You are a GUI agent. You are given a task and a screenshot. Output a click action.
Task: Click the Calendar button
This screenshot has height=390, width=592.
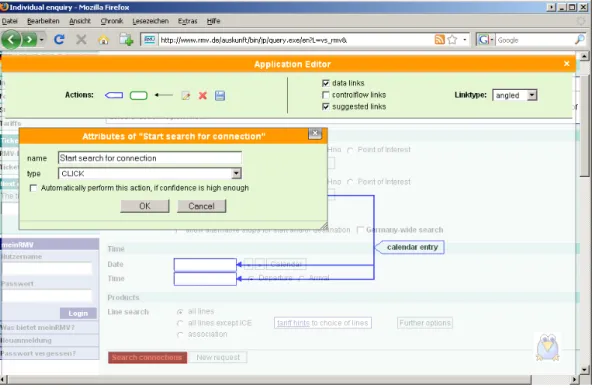coord(286,264)
